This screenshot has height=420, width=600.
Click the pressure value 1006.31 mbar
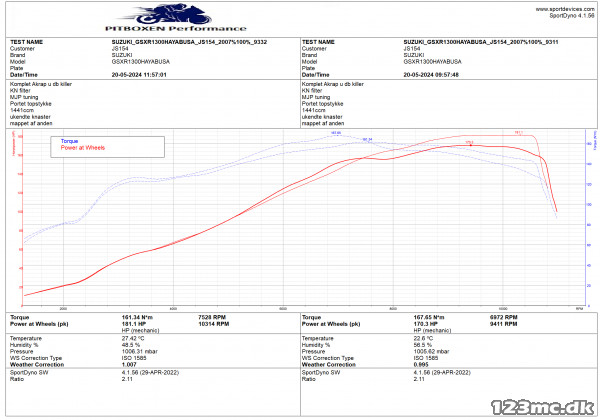140,352
